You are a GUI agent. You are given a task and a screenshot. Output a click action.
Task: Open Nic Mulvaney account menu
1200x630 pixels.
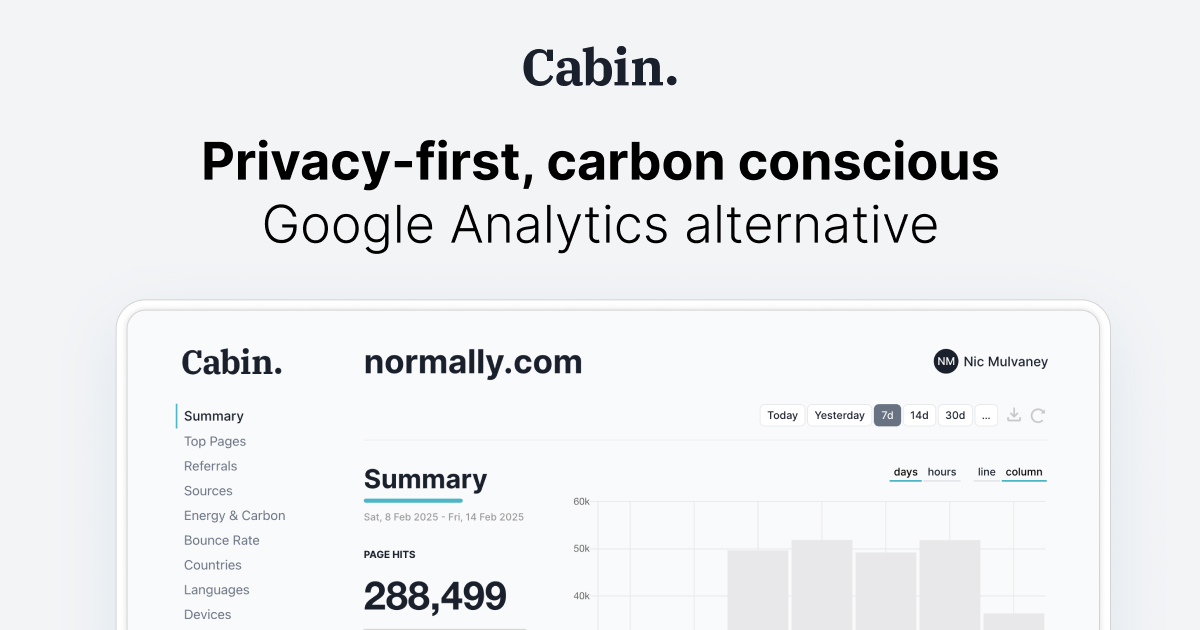pyautogui.click(x=1006, y=362)
